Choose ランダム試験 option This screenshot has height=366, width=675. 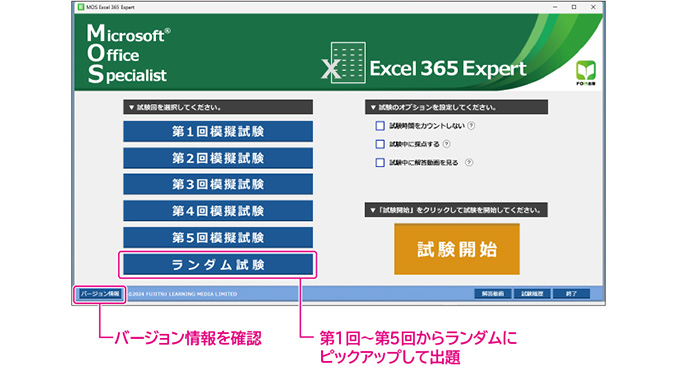tap(218, 264)
